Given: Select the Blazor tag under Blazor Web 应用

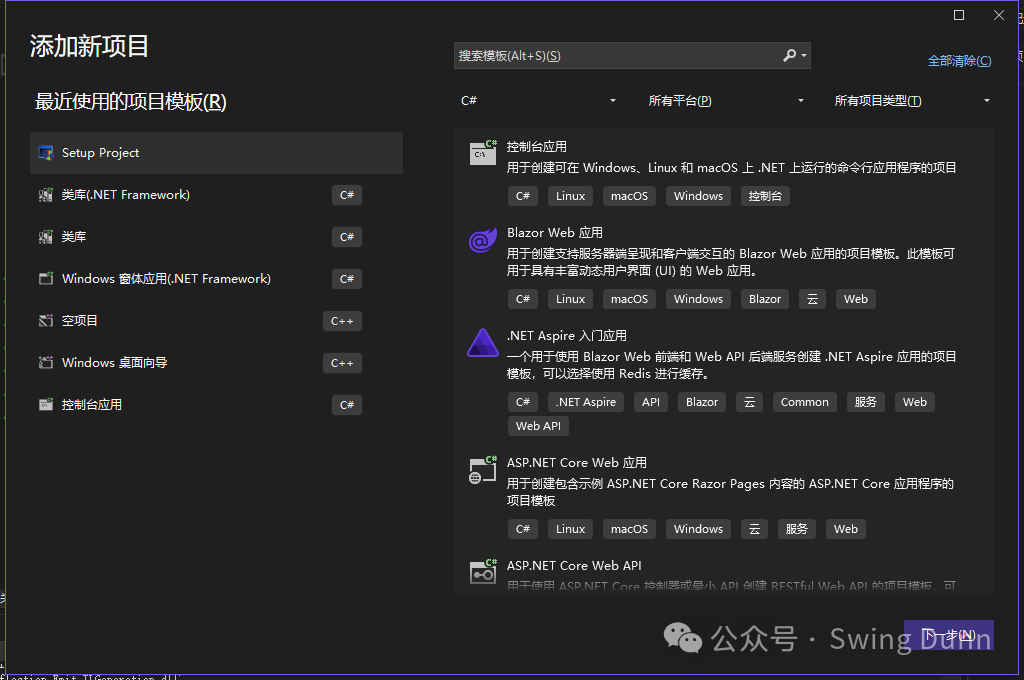Looking at the screenshot, I should [764, 298].
